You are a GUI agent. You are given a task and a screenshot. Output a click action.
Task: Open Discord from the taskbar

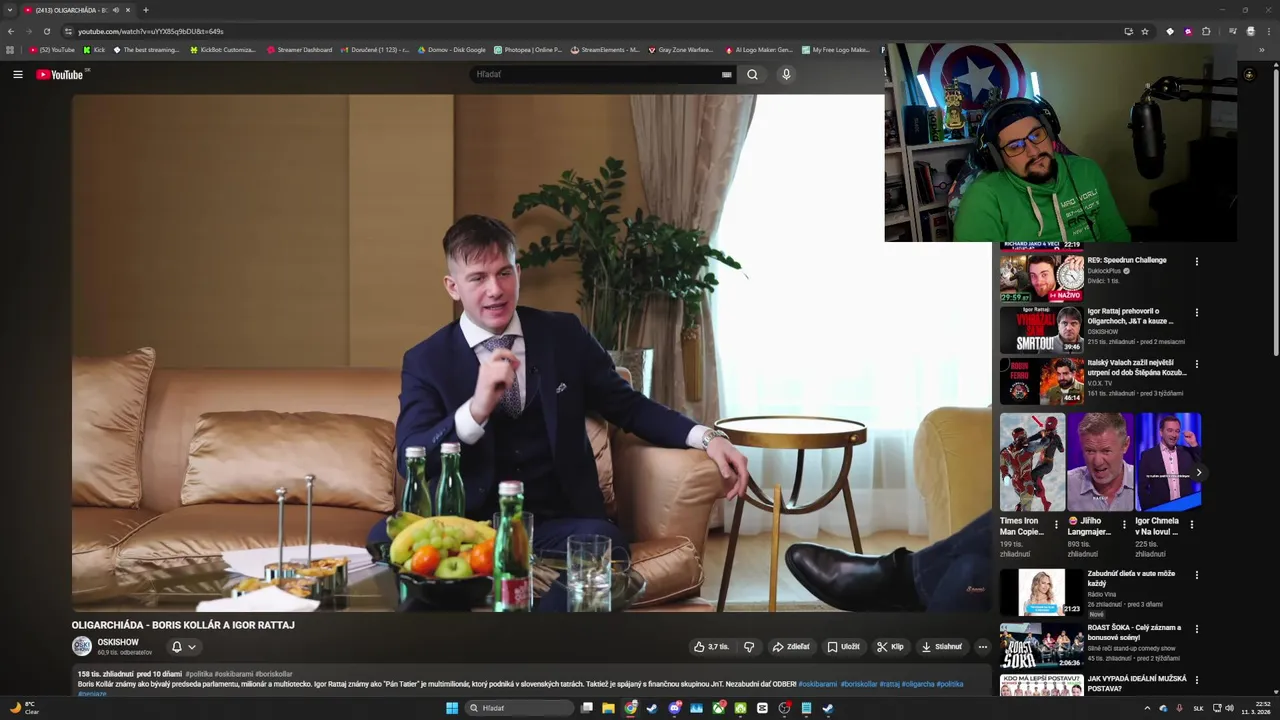[675, 708]
